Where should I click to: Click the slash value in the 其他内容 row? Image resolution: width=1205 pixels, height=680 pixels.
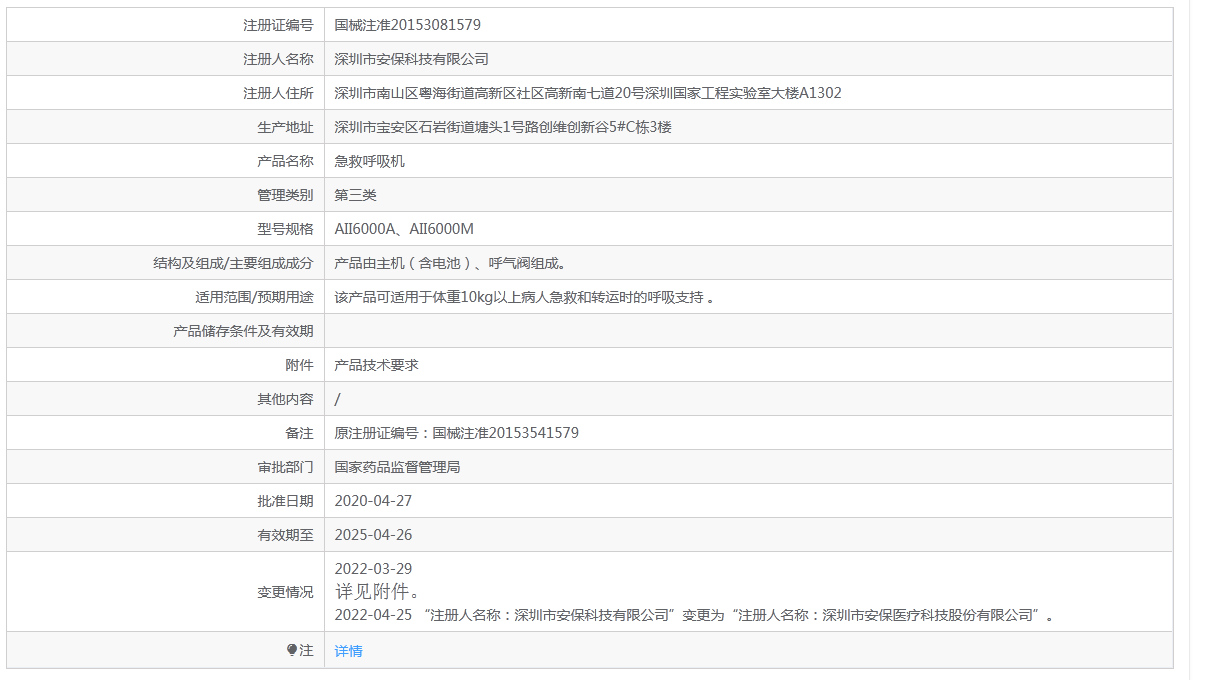point(338,399)
